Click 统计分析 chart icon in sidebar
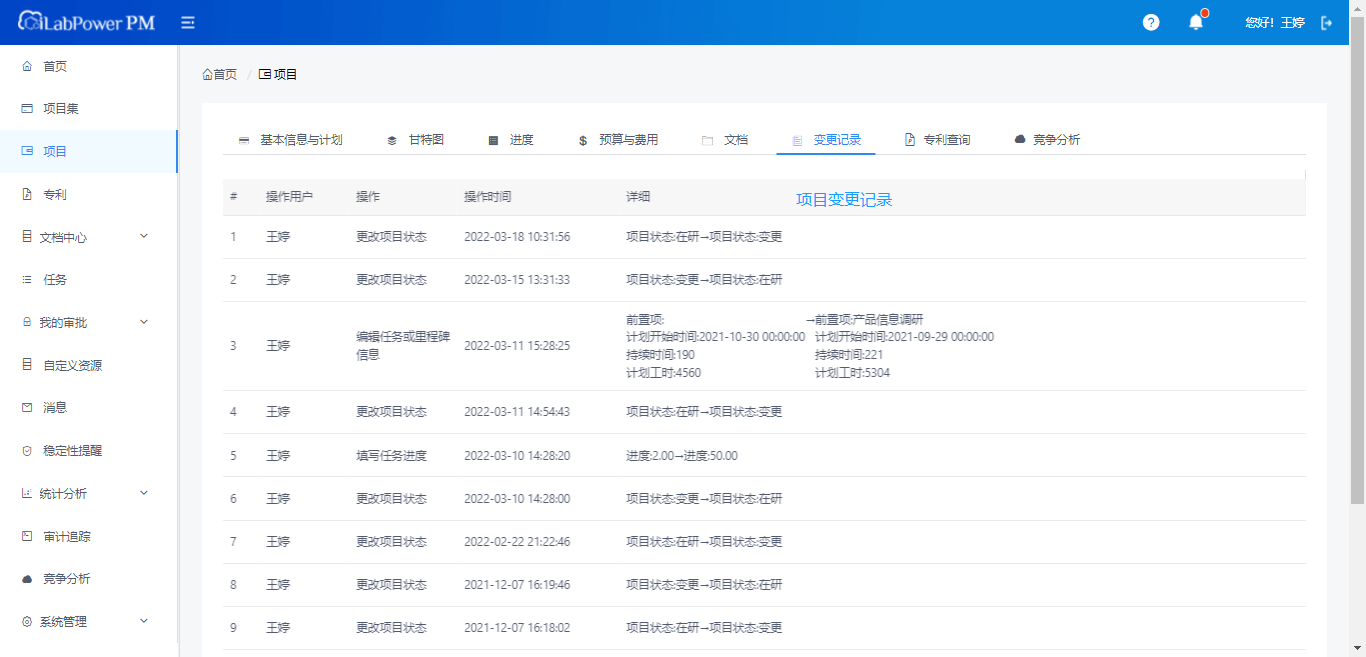Viewport: 1366px width, 657px height. tap(27, 493)
